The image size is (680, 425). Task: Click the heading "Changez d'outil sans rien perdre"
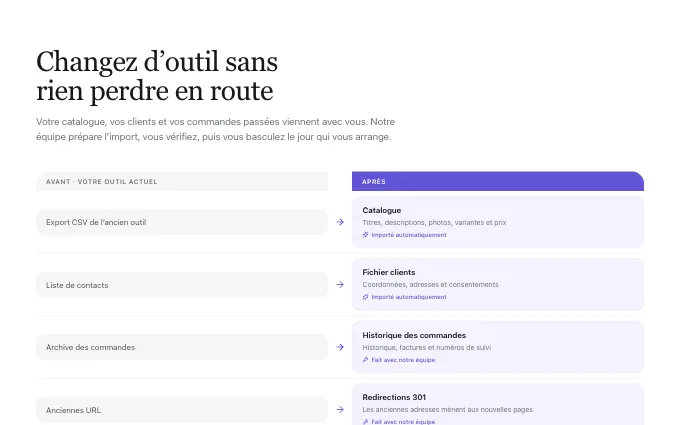157,76
